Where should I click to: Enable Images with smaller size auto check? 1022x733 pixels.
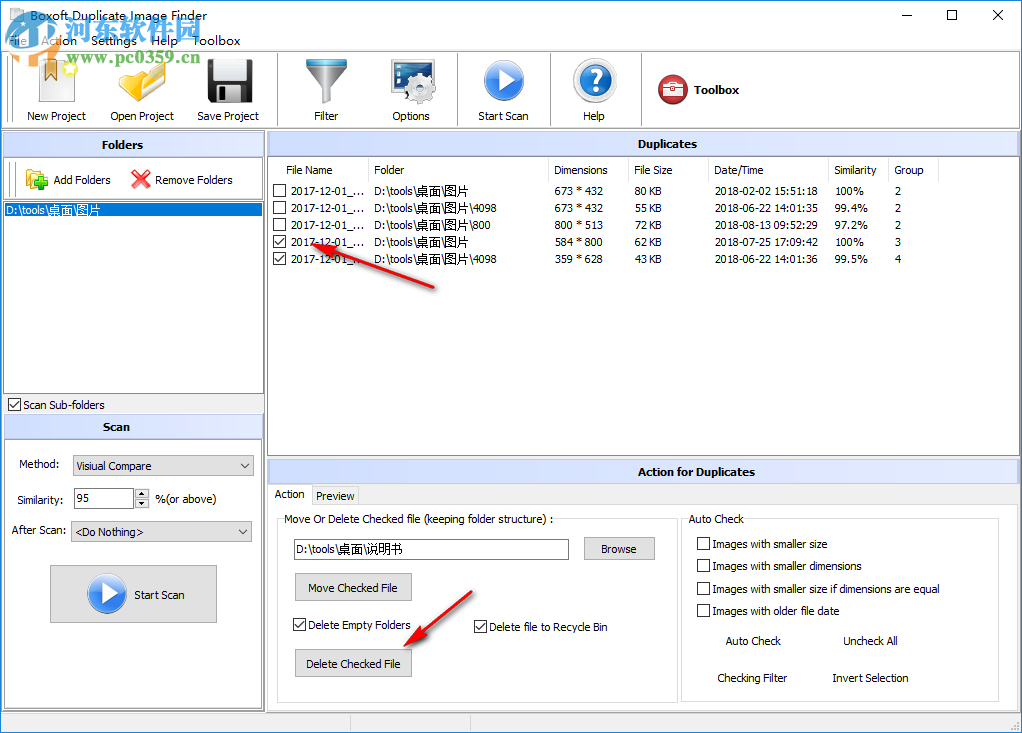[704, 543]
